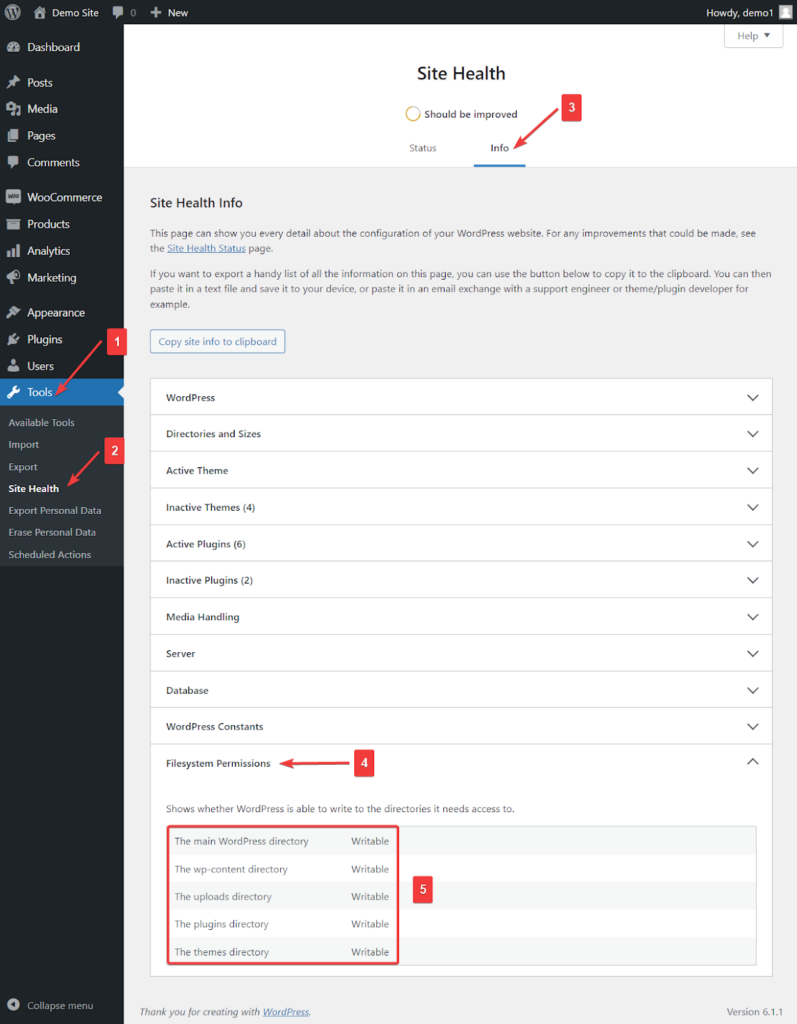This screenshot has height=1024, width=797.
Task: Select the Info tab
Action: tap(500, 148)
